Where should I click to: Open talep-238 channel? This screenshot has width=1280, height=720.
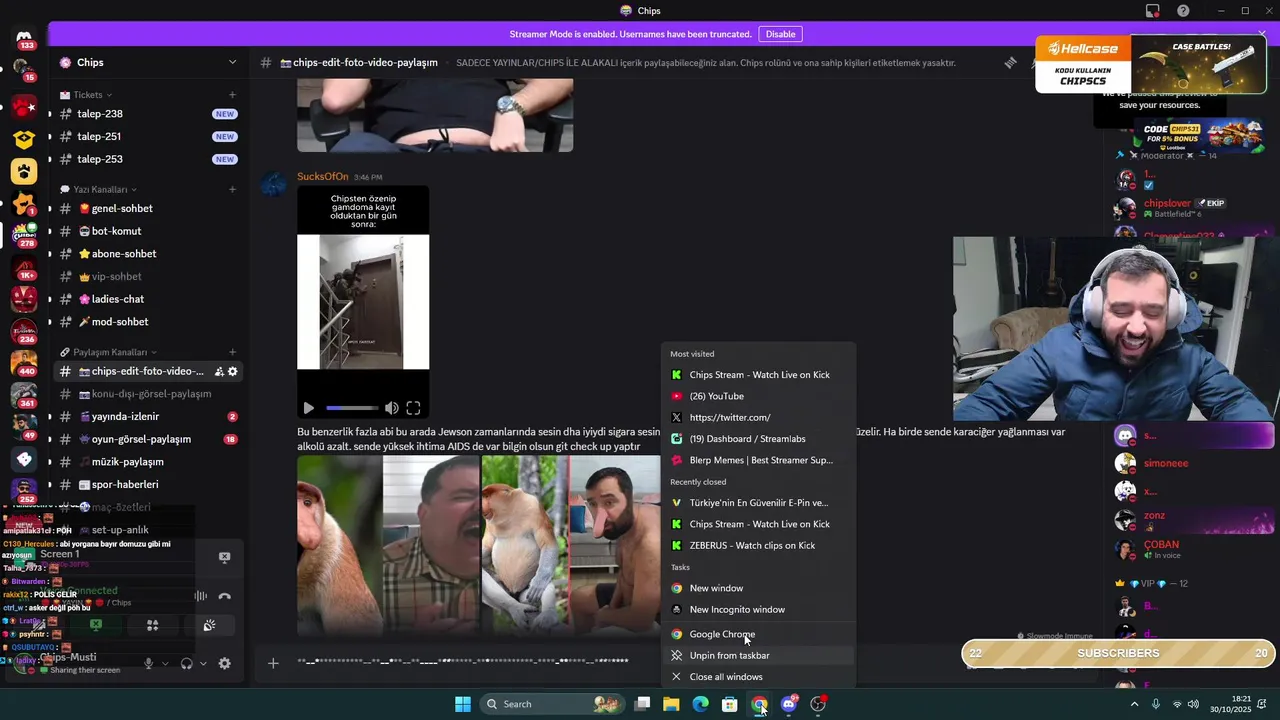(148, 114)
